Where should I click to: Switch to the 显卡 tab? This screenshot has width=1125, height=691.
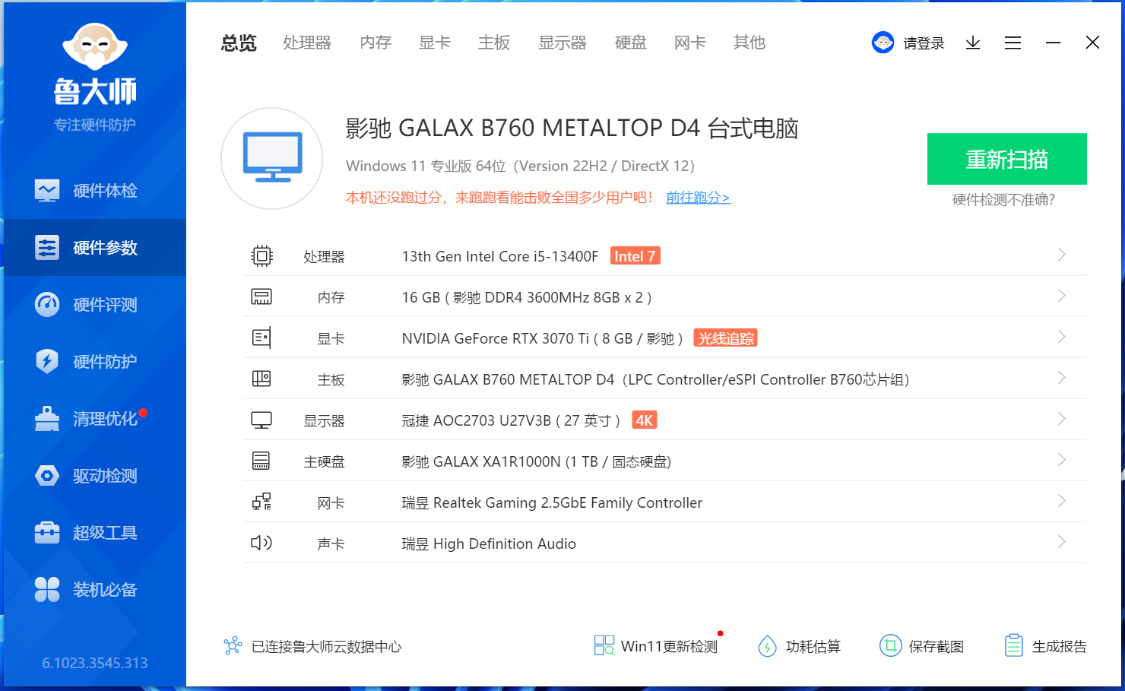point(435,43)
